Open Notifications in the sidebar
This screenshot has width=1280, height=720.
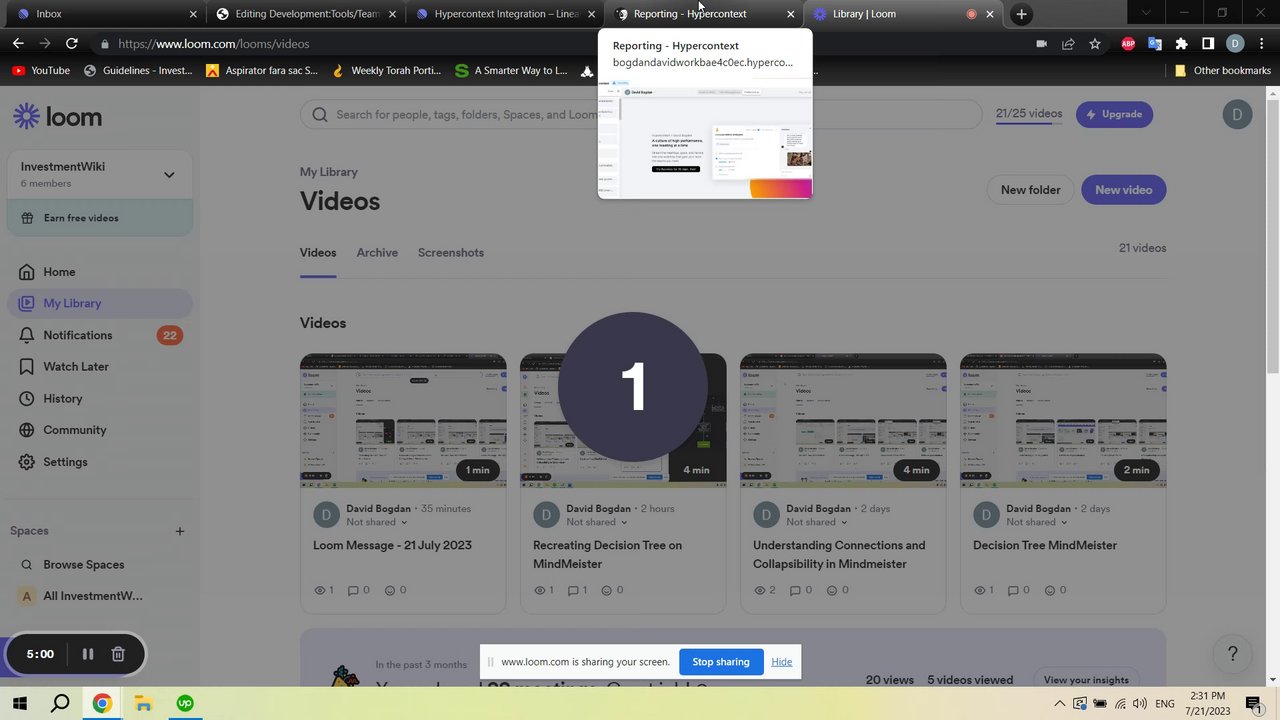pyautogui.click(x=98, y=335)
